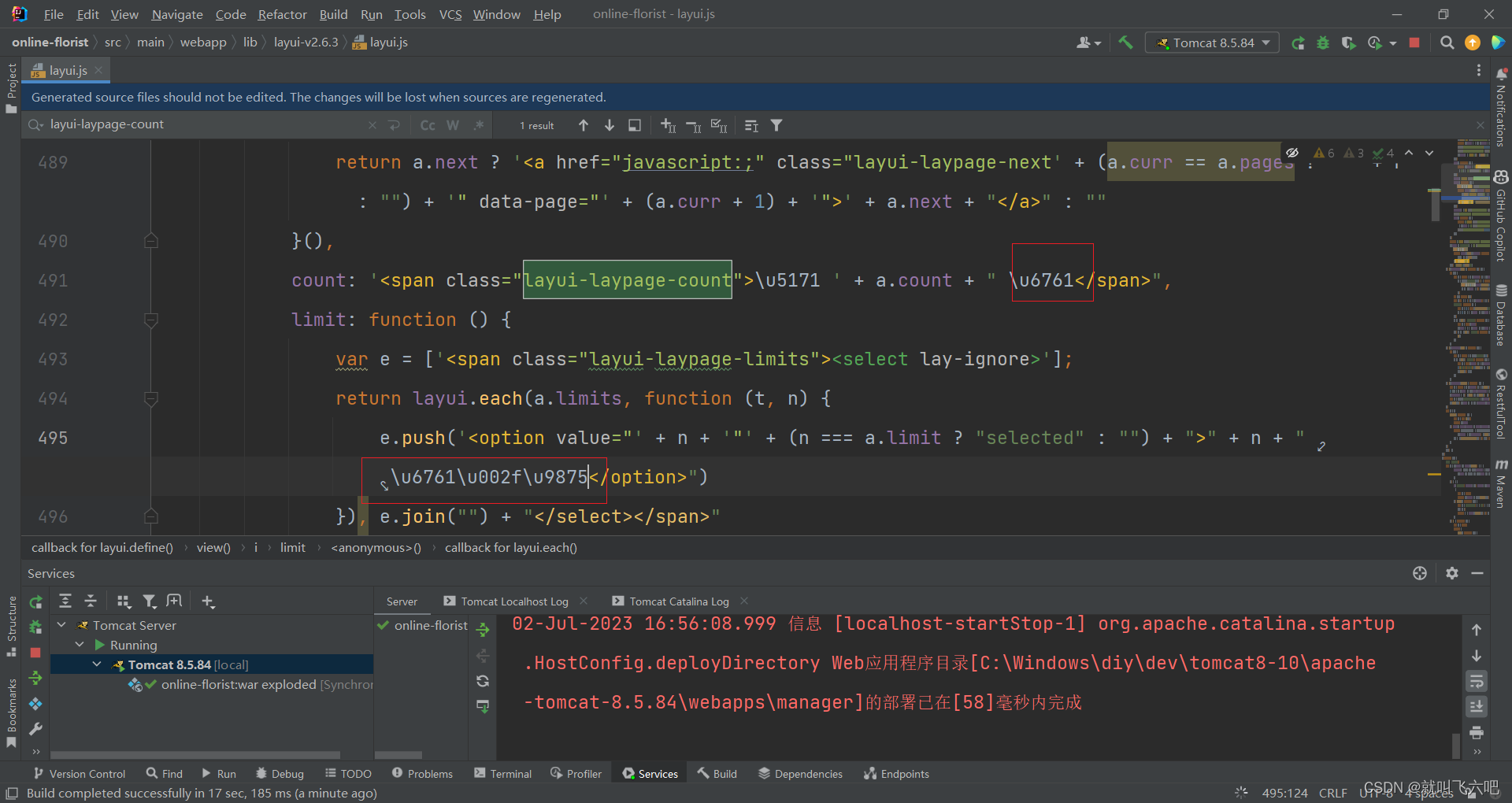Viewport: 1512px width, 803px height.
Task: Toggle Regex search option in the find bar
Action: point(478,125)
